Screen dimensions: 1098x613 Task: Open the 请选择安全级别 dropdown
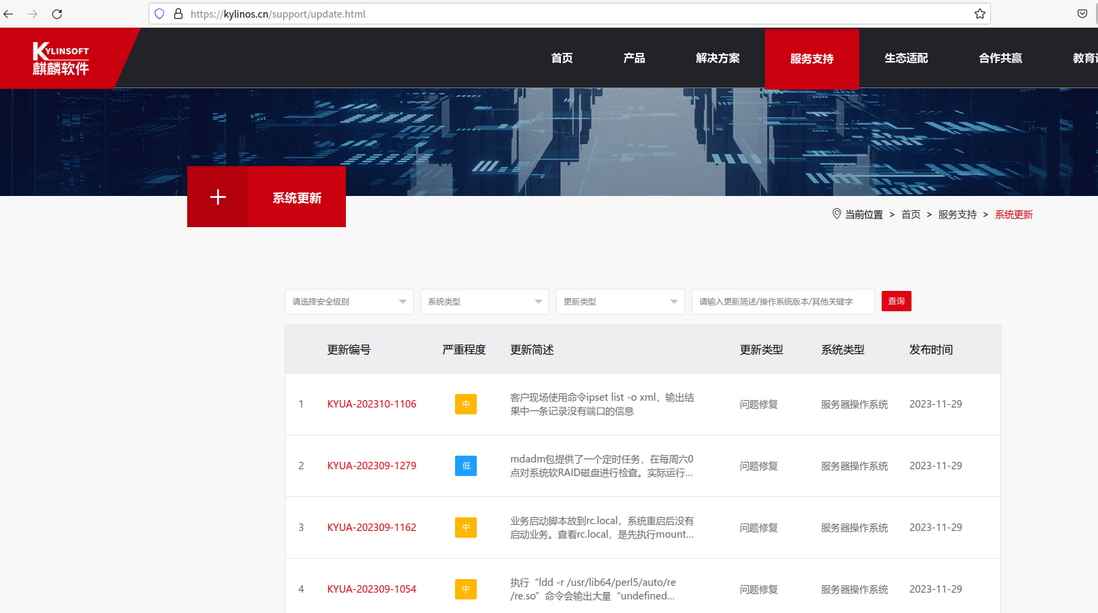(348, 301)
